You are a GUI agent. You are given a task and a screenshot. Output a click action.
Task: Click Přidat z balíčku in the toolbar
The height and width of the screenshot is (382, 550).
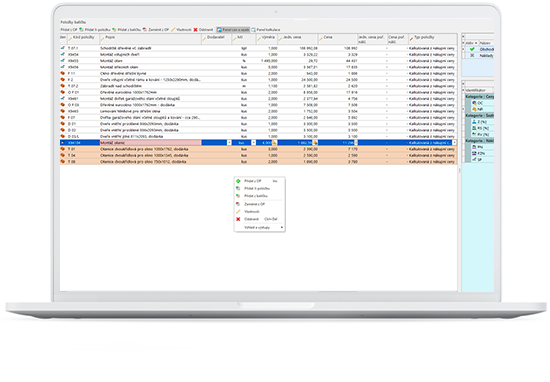coord(127,30)
